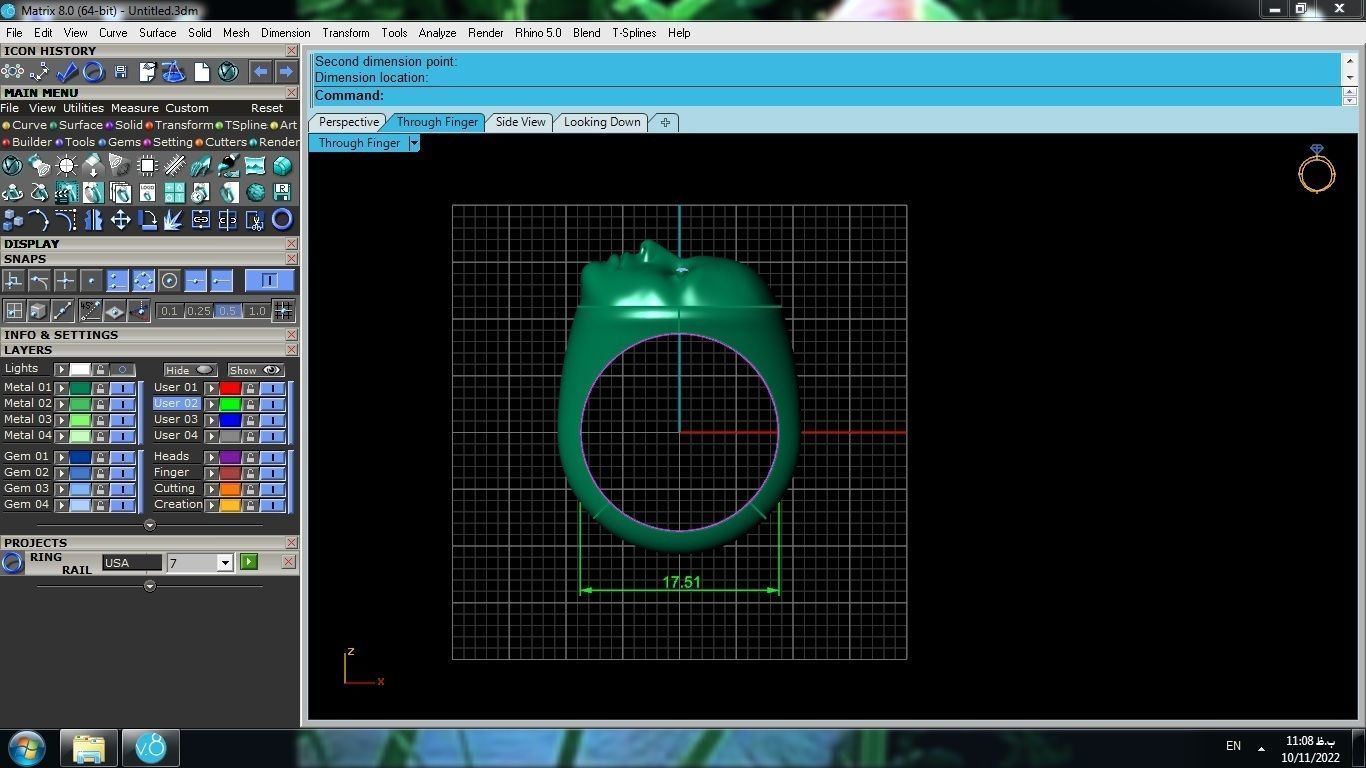Go forward with Icon History right arrow
Viewport: 1366px width, 768px height.
286,72
